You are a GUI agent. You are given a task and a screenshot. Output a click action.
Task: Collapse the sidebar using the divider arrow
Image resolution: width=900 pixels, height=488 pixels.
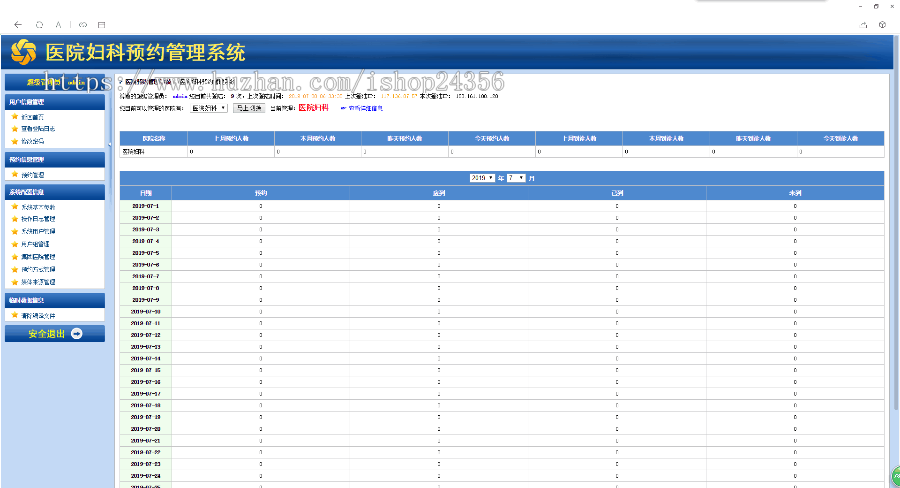pos(110,144)
